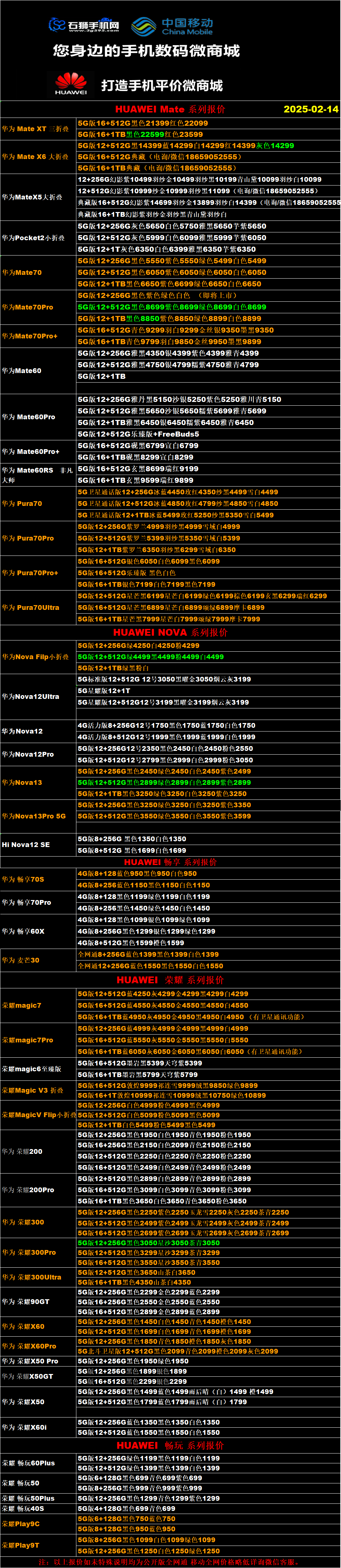Select the 华为 畅享70S row label
This screenshot has height=1568, width=341.
pos(23,880)
